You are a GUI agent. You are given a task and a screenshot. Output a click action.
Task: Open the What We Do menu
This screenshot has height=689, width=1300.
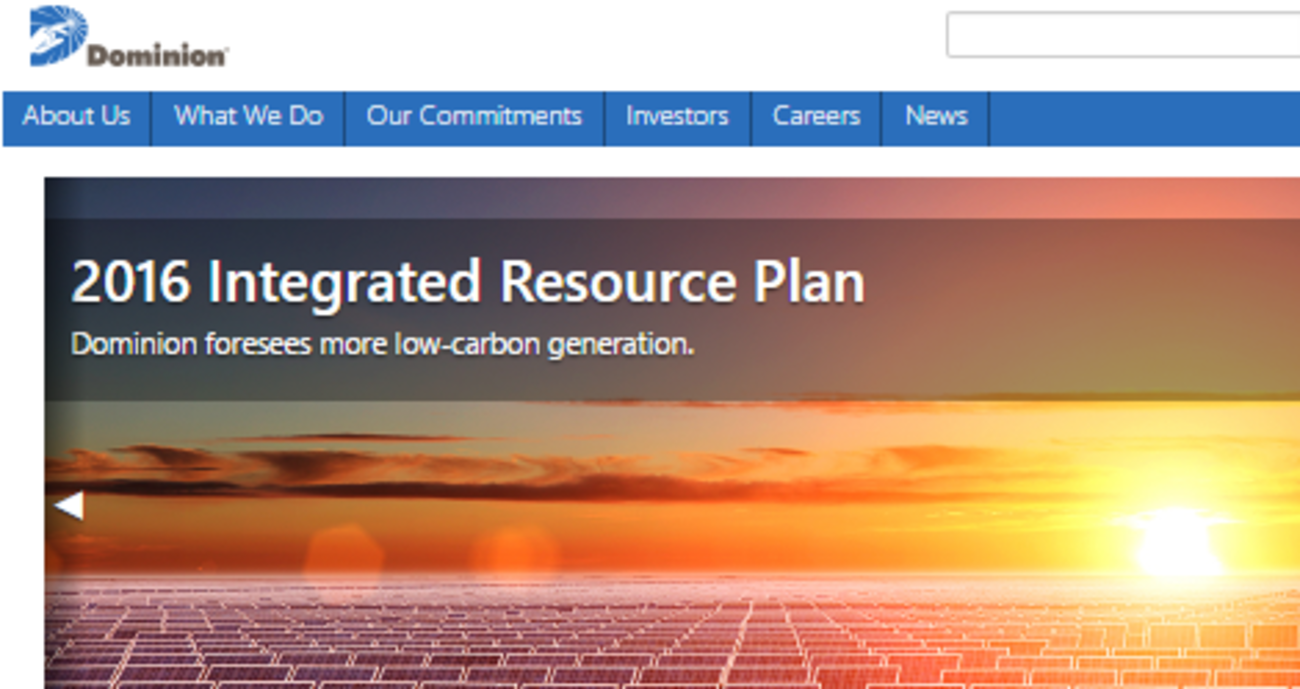[x=249, y=117]
